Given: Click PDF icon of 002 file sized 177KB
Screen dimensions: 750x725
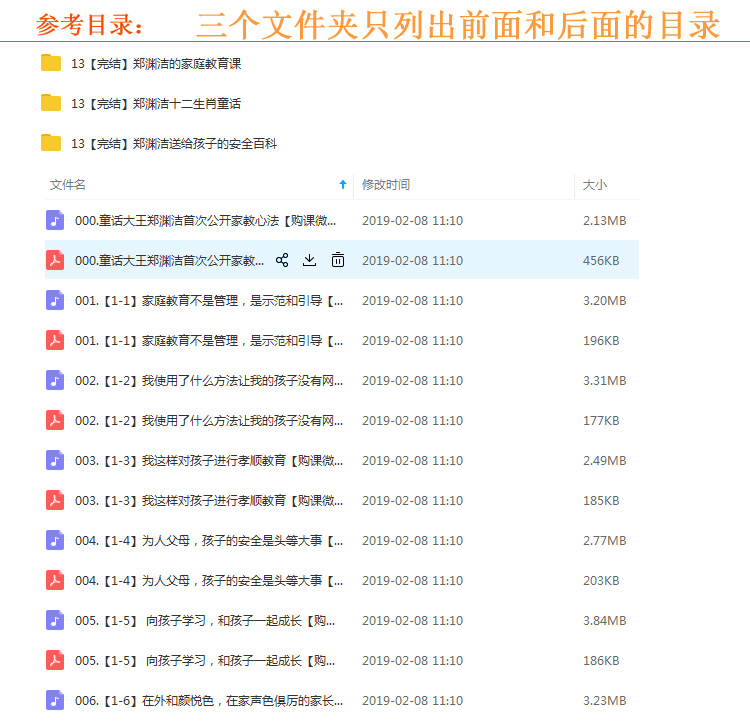Looking at the screenshot, I should [55, 420].
